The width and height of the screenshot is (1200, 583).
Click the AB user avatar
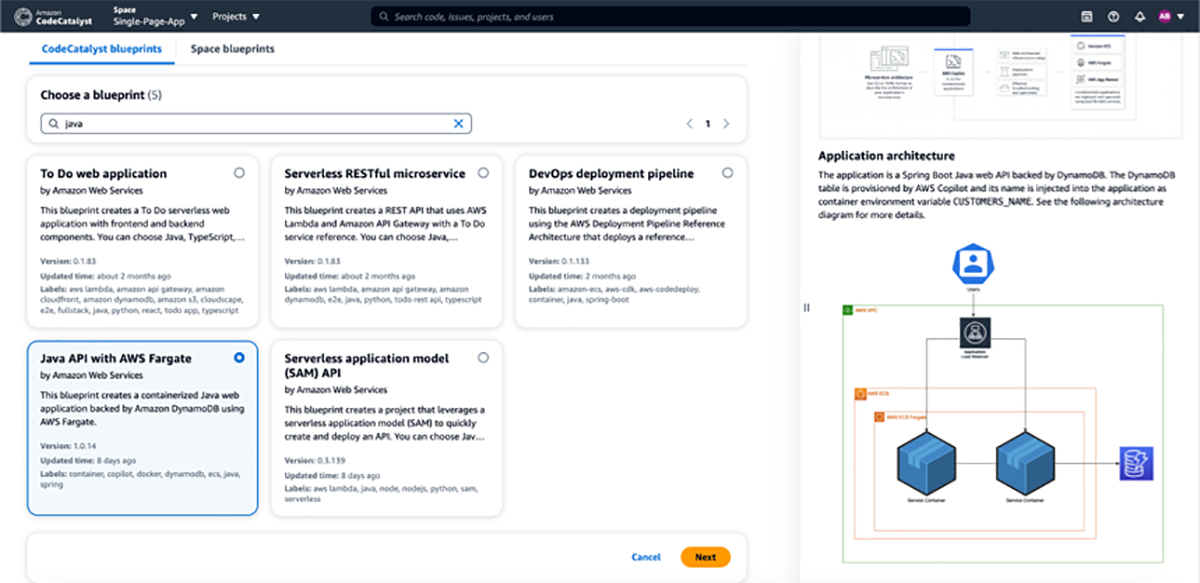1164,17
